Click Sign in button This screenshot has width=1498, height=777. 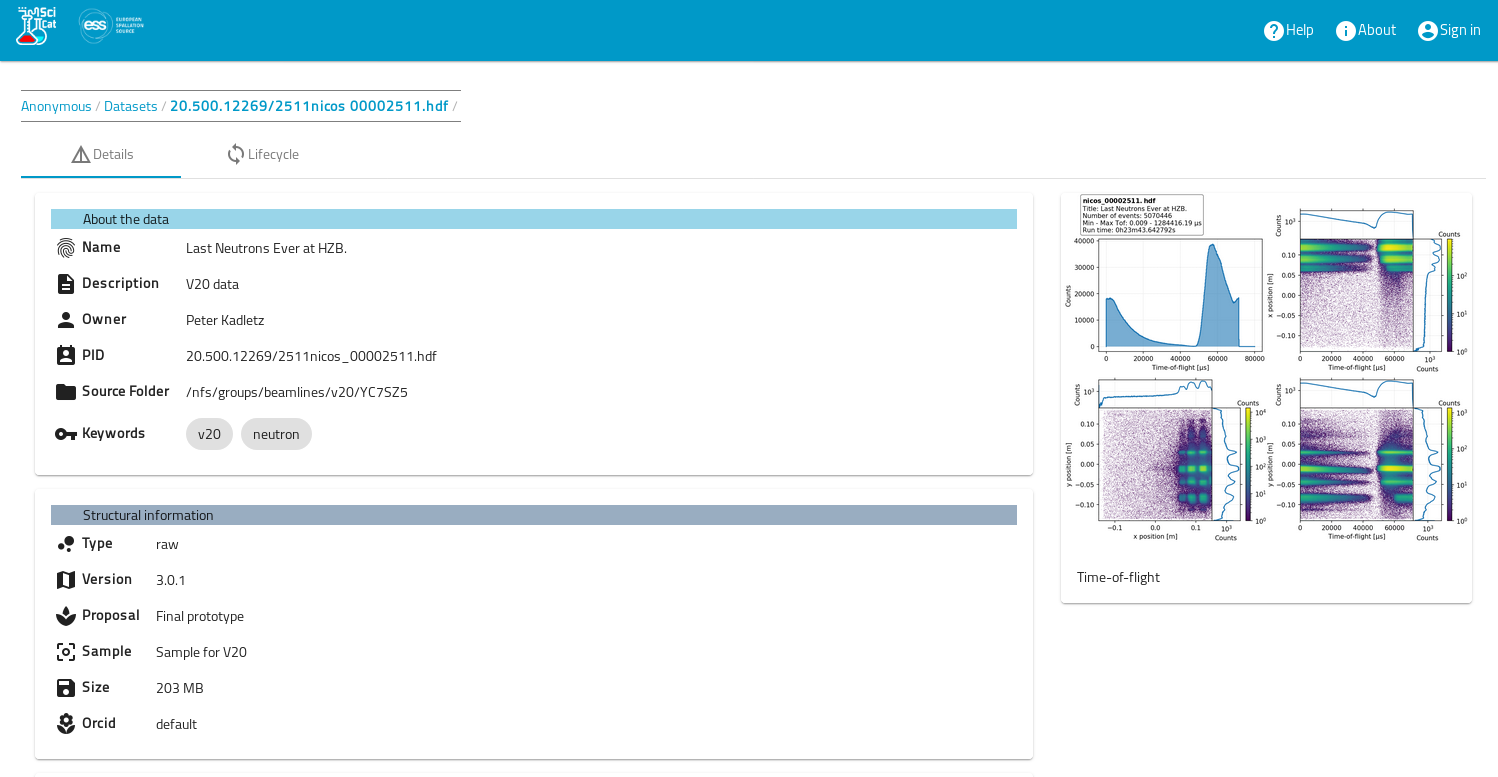(1449, 30)
